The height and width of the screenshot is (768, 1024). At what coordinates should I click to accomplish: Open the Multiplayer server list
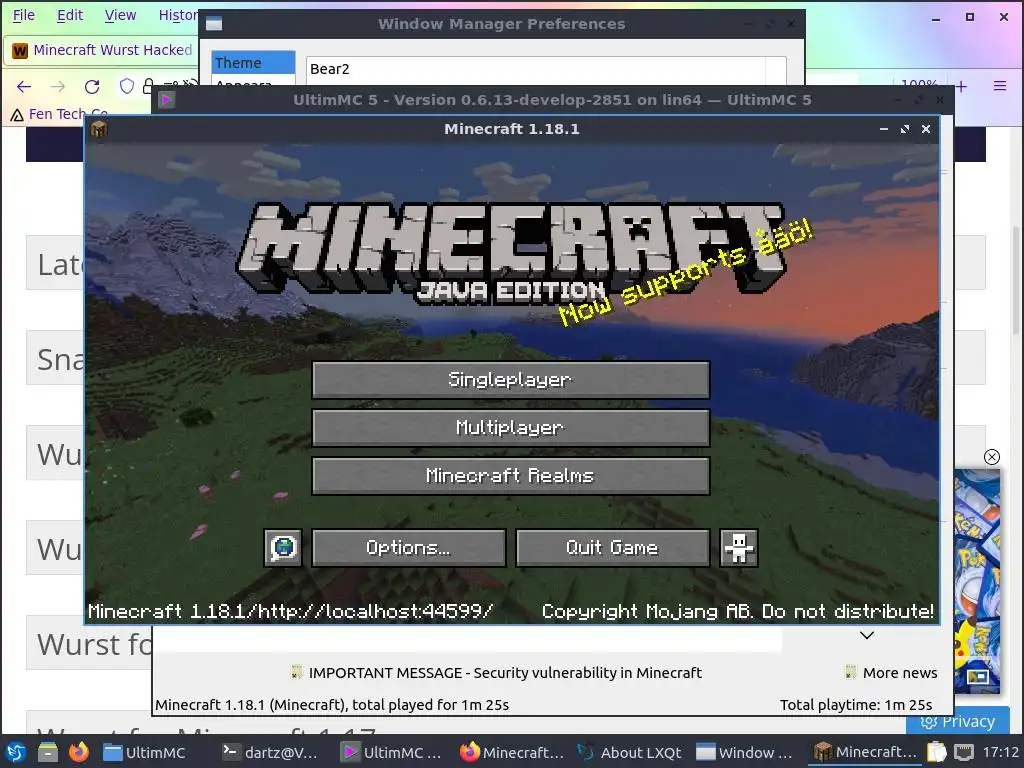tap(511, 428)
